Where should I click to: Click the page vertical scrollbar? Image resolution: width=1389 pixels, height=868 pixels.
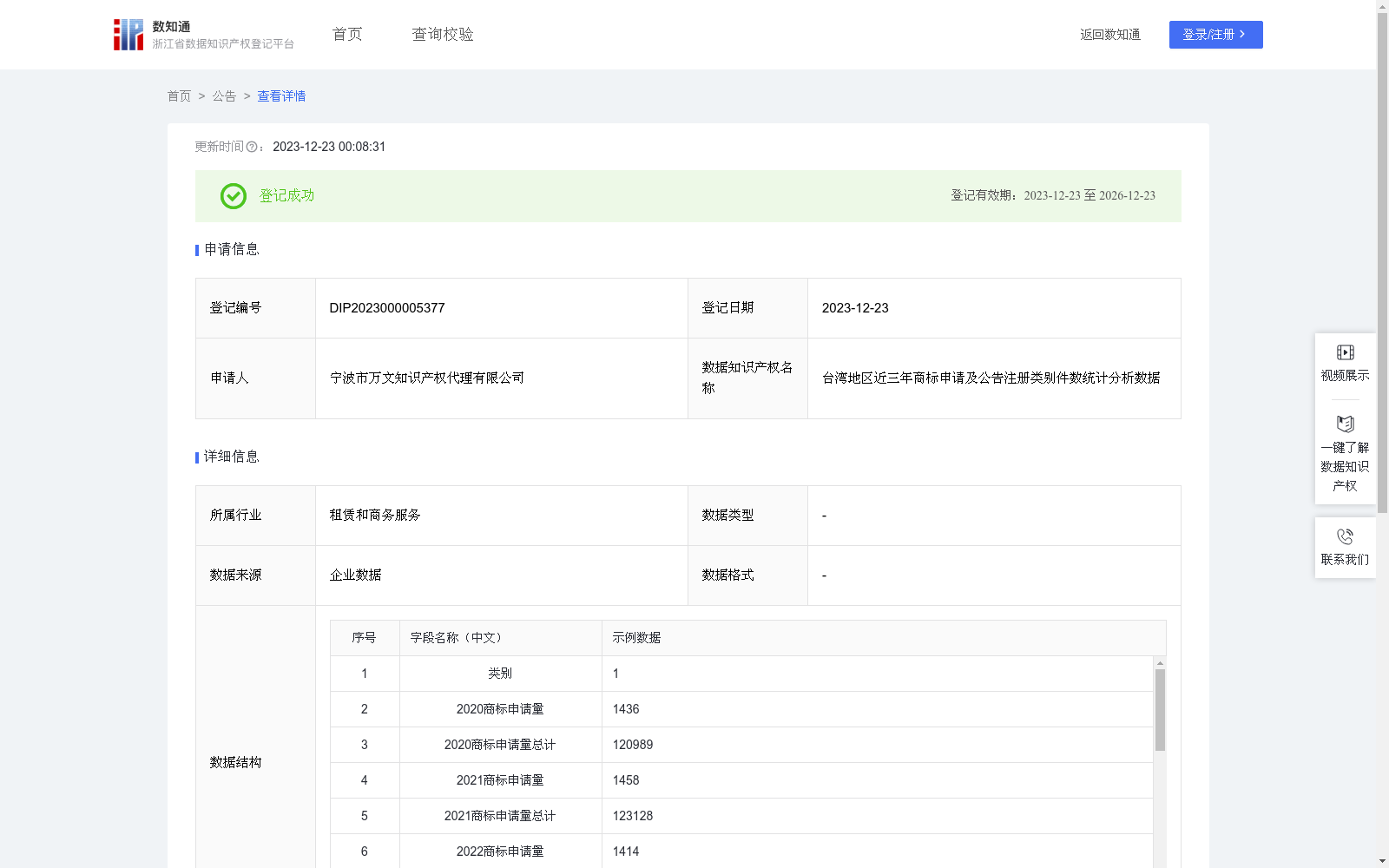tap(1382, 262)
